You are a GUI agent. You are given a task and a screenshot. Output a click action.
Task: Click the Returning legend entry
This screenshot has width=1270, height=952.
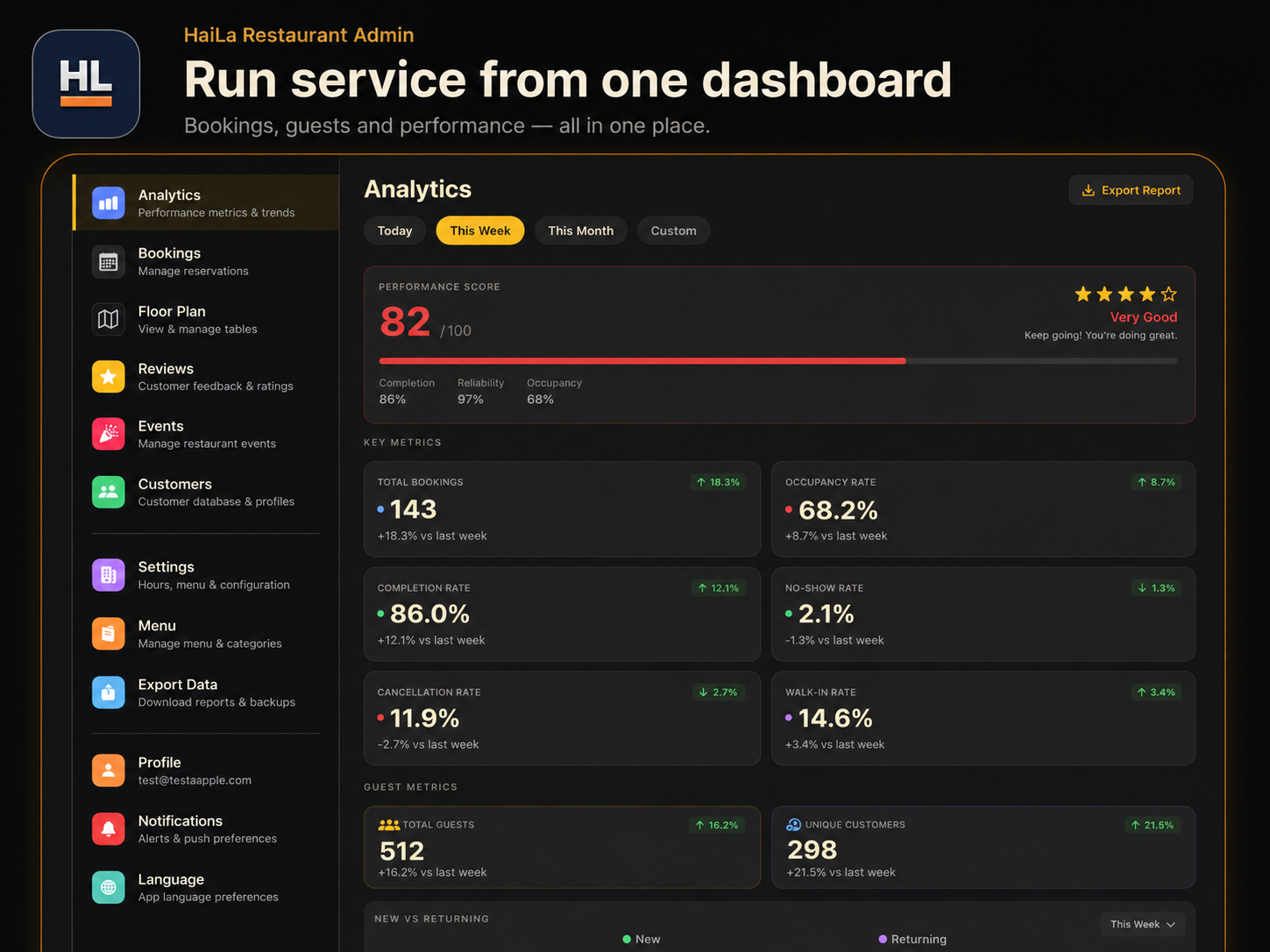[912, 939]
